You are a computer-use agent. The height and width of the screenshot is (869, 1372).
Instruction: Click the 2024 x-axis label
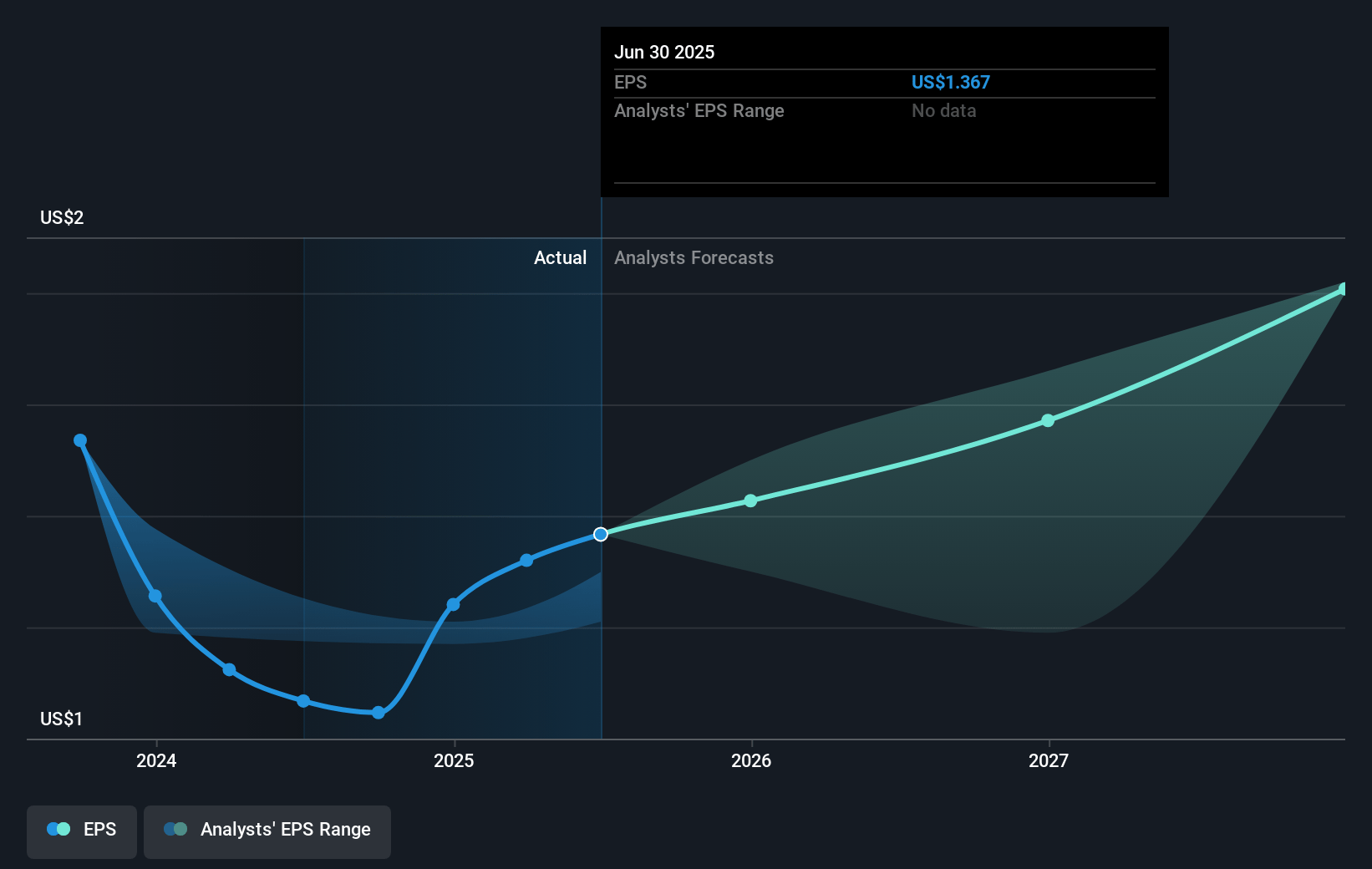156,760
